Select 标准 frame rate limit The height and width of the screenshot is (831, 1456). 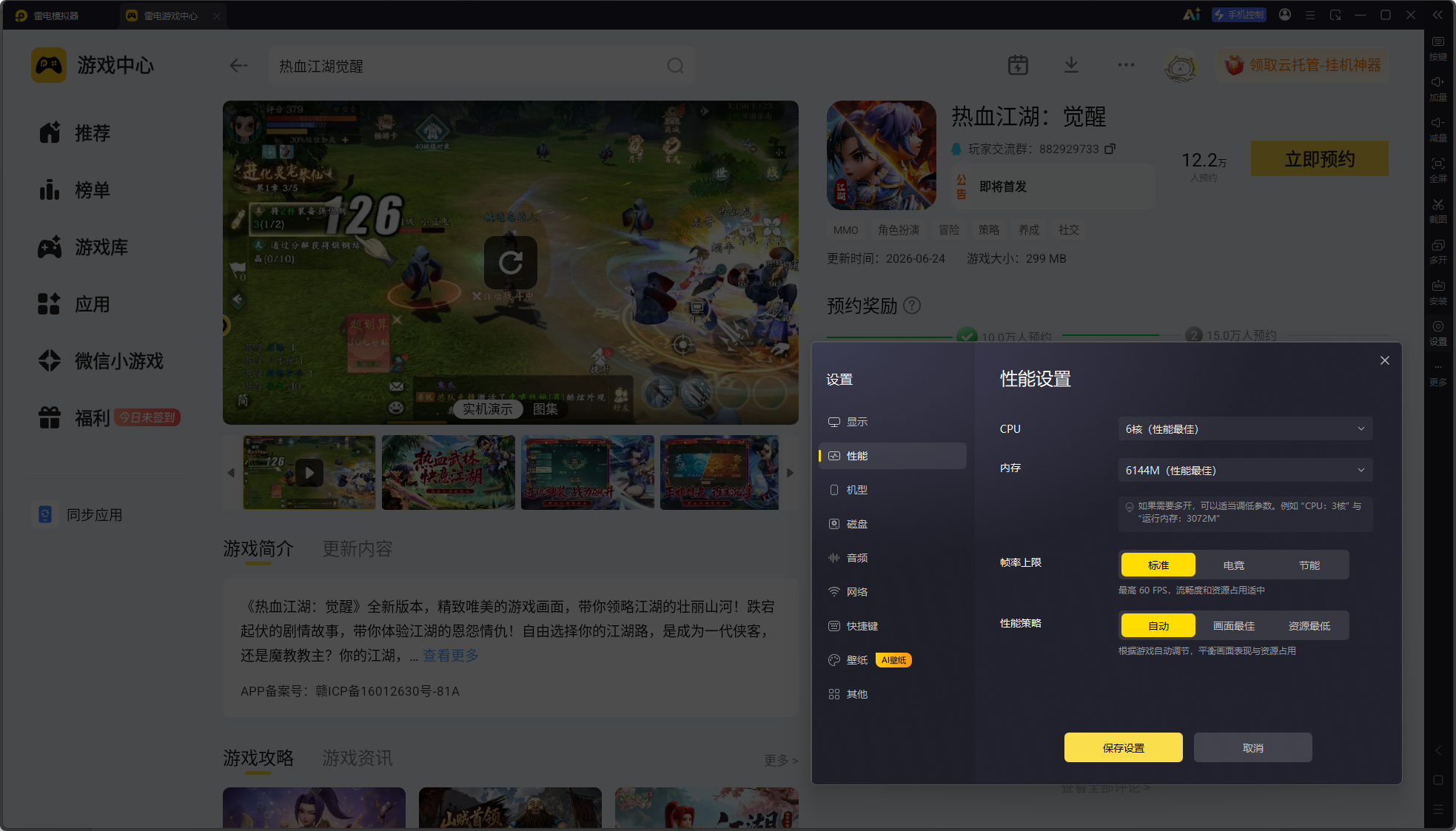[x=1158, y=565]
